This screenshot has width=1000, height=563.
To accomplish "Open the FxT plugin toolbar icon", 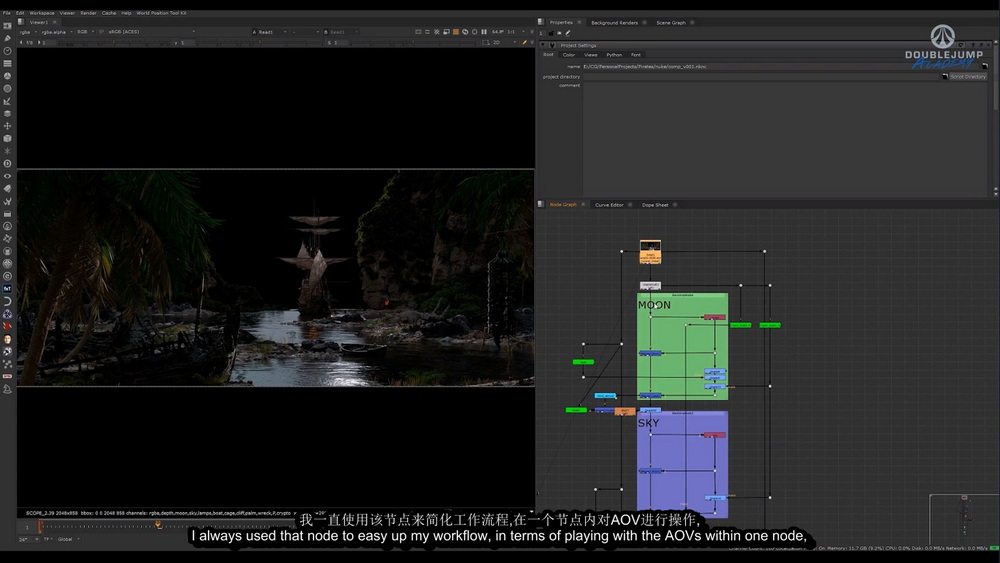I will pyautogui.click(x=8, y=288).
